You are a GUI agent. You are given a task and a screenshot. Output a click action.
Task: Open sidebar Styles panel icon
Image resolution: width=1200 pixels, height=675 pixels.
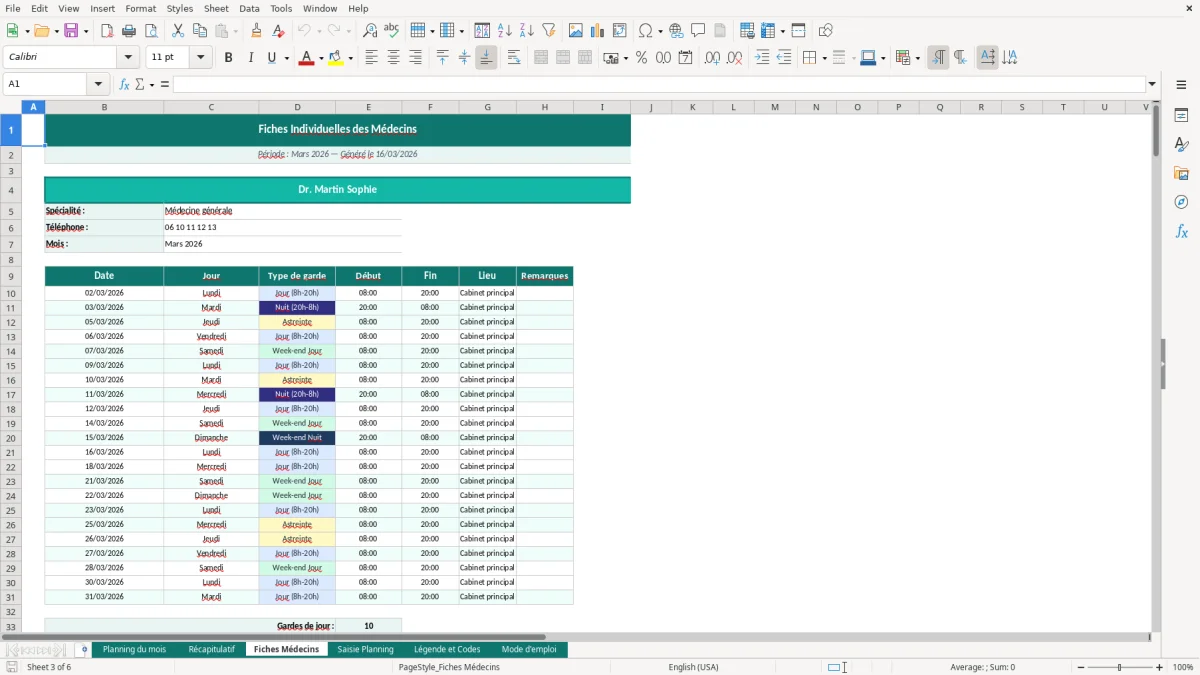(x=1181, y=144)
